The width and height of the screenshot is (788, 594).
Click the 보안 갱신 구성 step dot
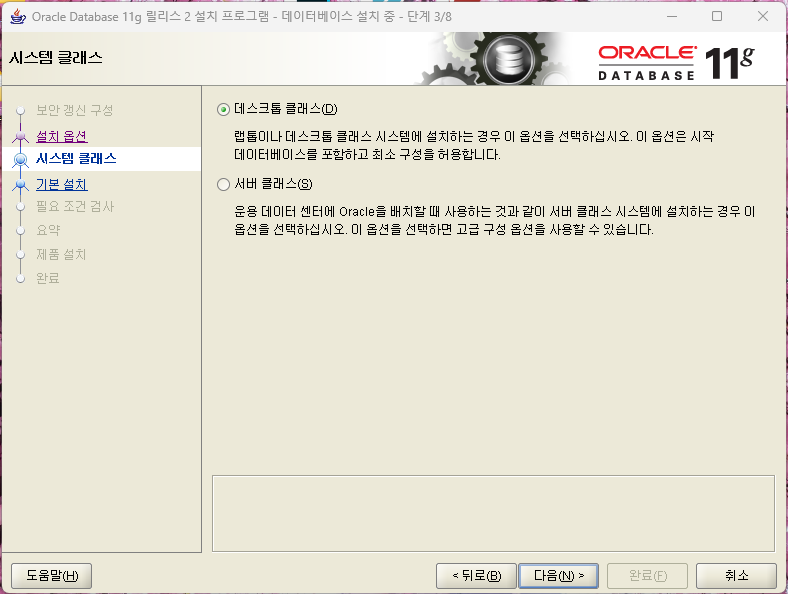click(x=21, y=110)
